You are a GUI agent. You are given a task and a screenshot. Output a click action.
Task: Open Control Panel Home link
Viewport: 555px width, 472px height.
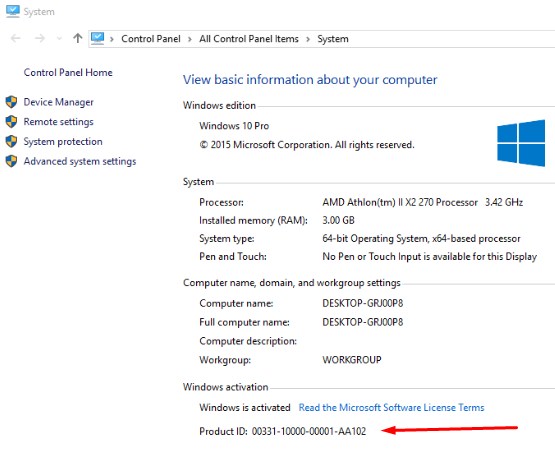tap(68, 73)
